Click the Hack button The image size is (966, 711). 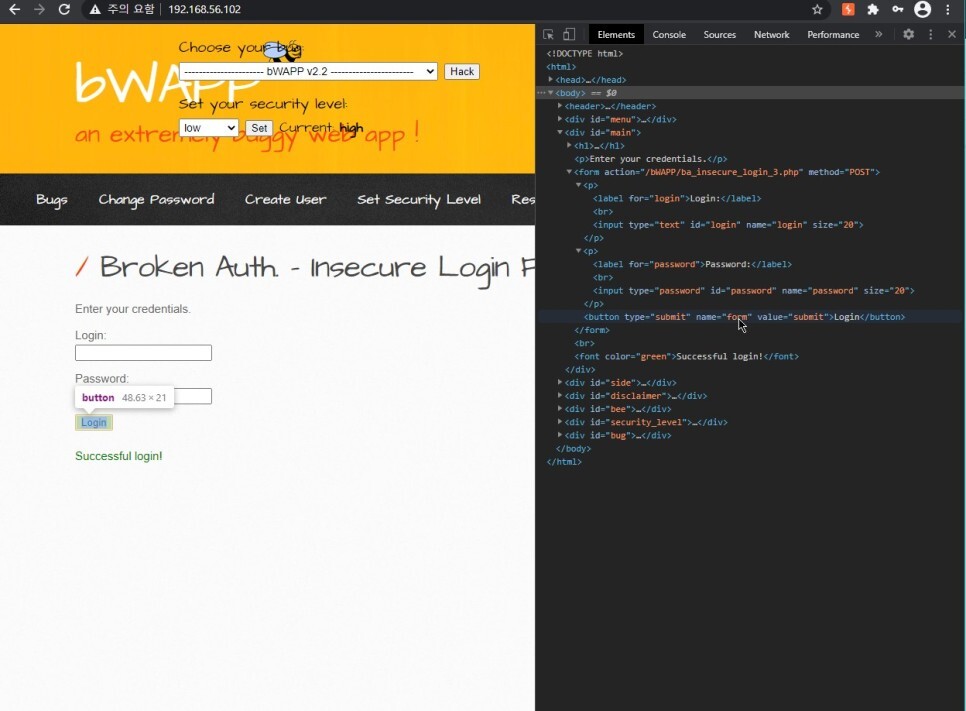[x=461, y=71]
